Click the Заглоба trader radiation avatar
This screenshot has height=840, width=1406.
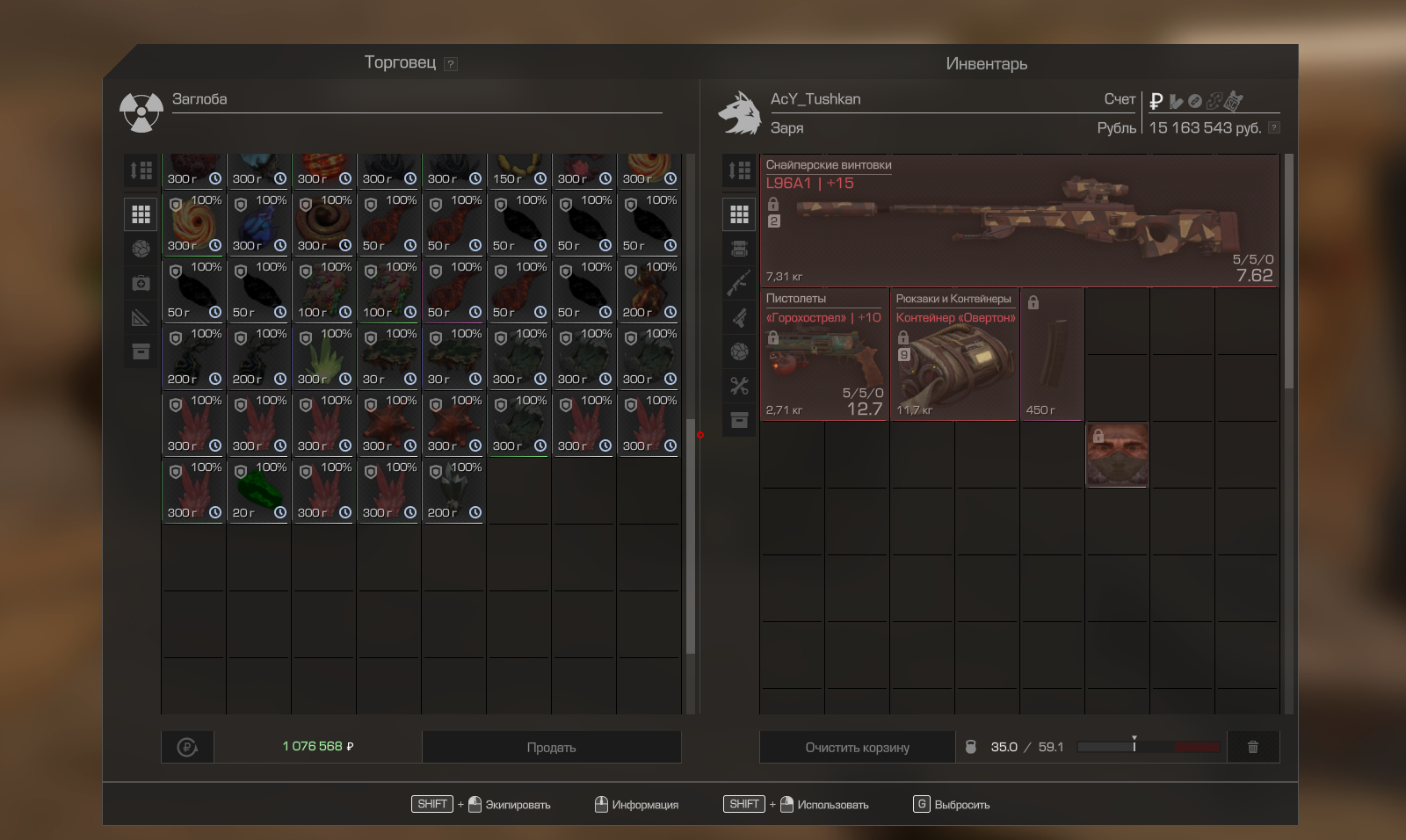point(141,112)
